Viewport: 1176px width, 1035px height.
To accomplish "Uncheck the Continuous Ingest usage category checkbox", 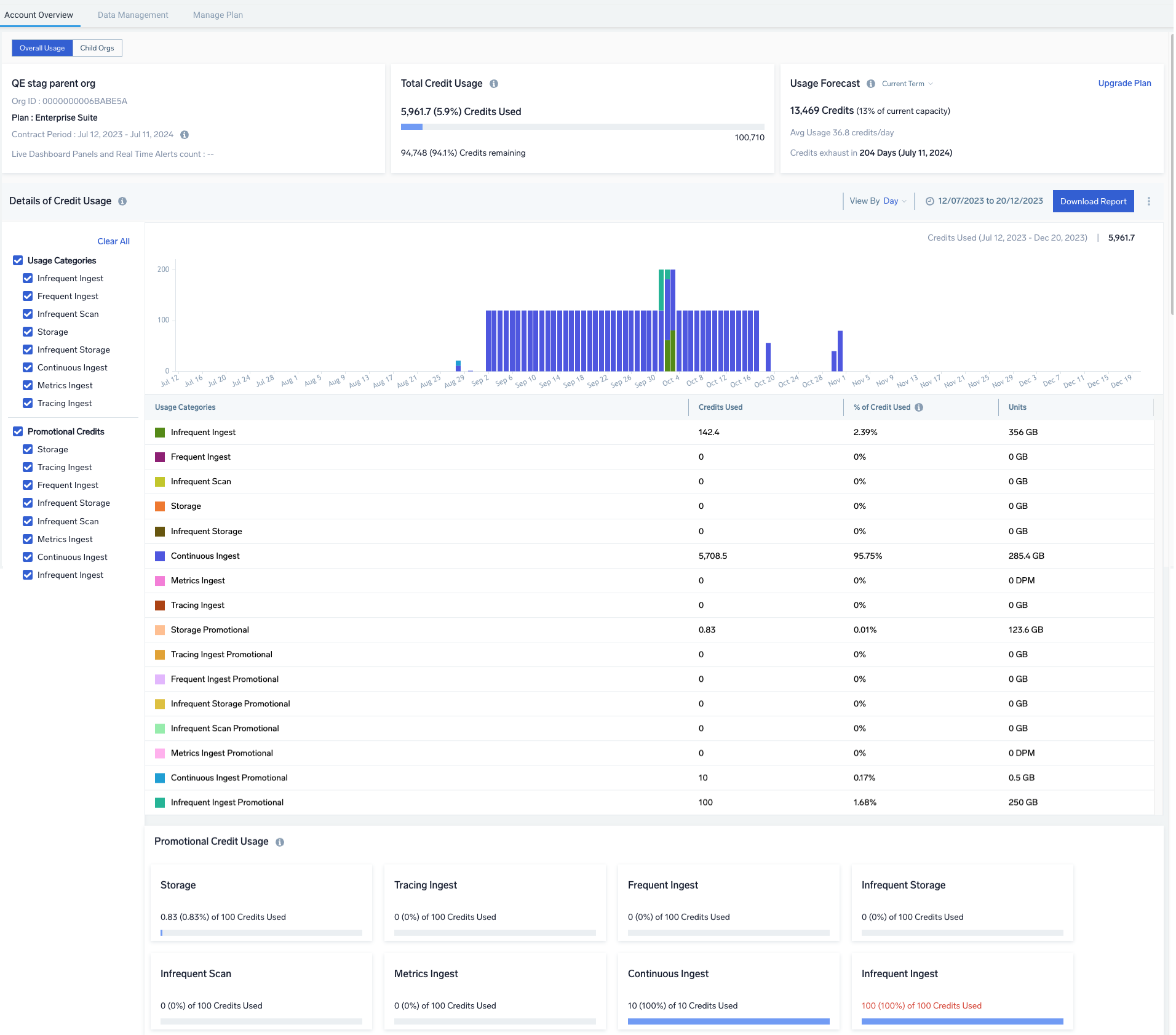I will pos(28,367).
